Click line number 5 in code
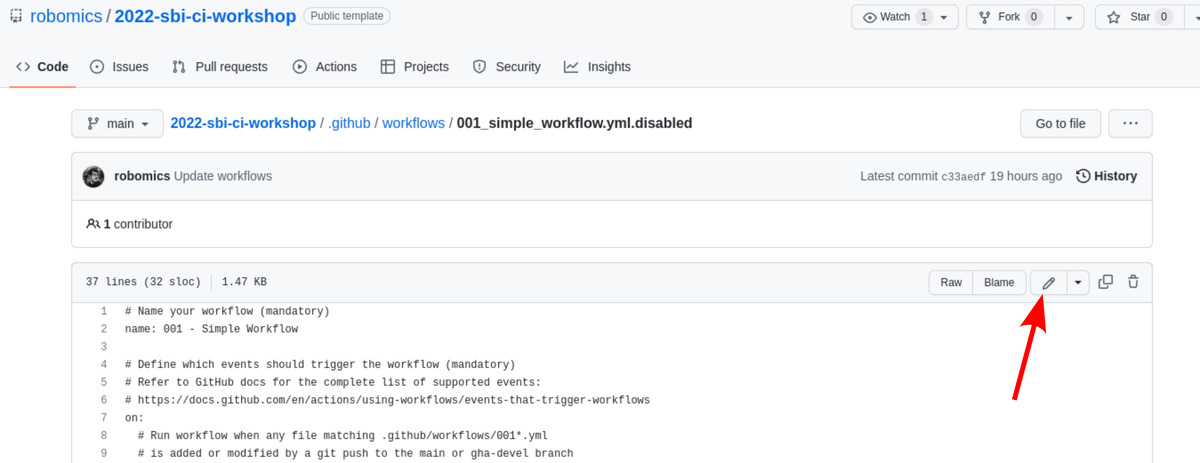This screenshot has width=1200, height=463. 103,382
